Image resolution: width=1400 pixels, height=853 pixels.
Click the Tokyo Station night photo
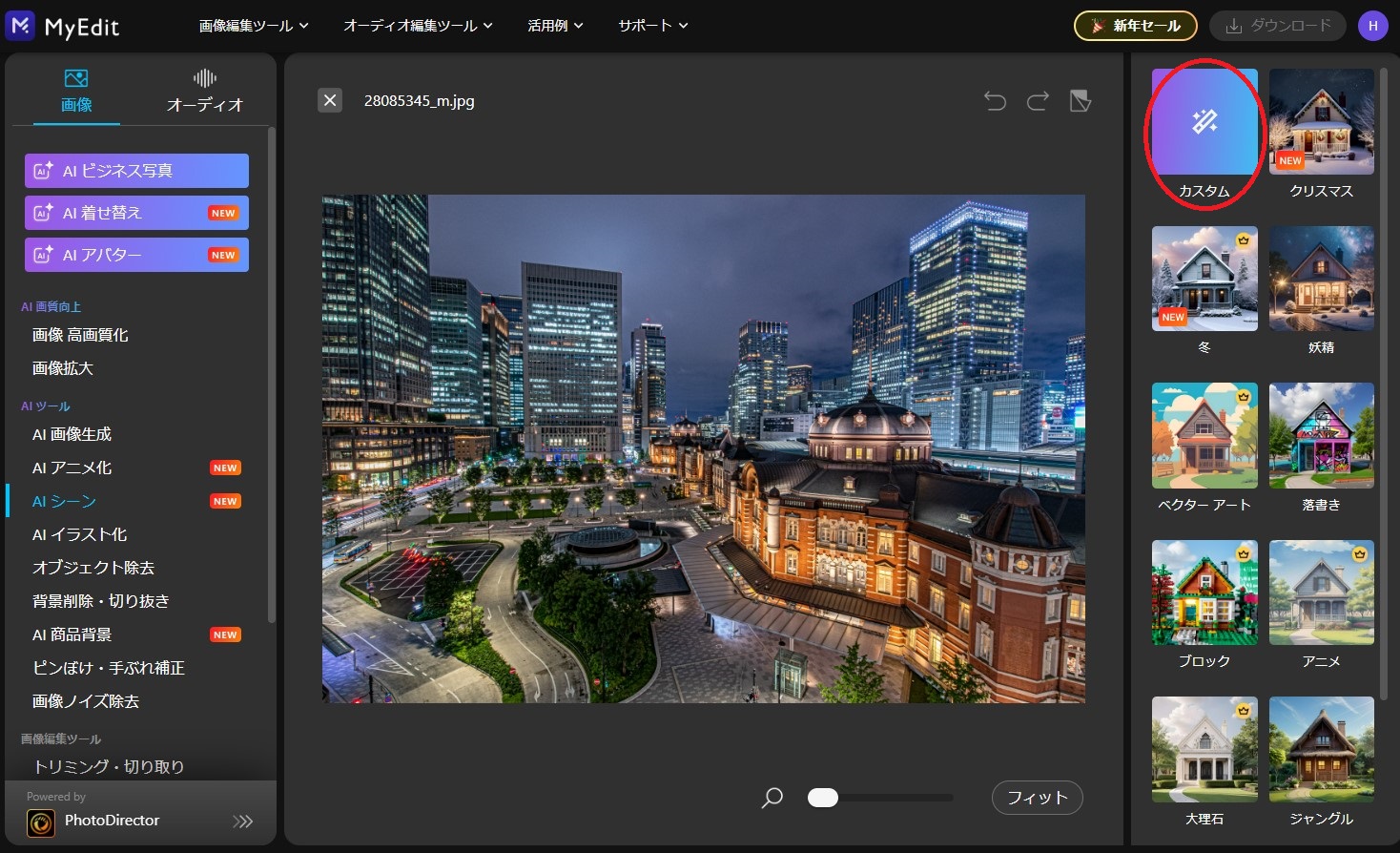[704, 449]
